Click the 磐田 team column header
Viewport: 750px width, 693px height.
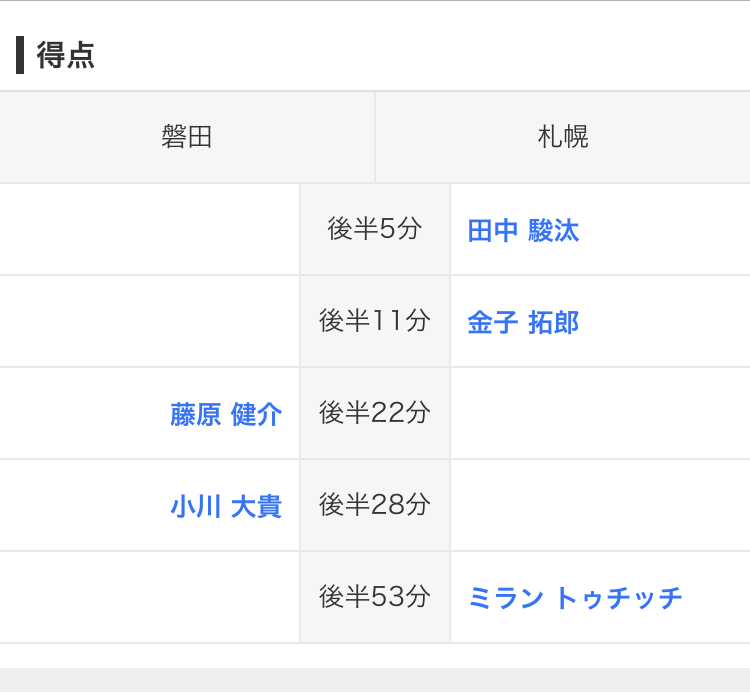(187, 137)
